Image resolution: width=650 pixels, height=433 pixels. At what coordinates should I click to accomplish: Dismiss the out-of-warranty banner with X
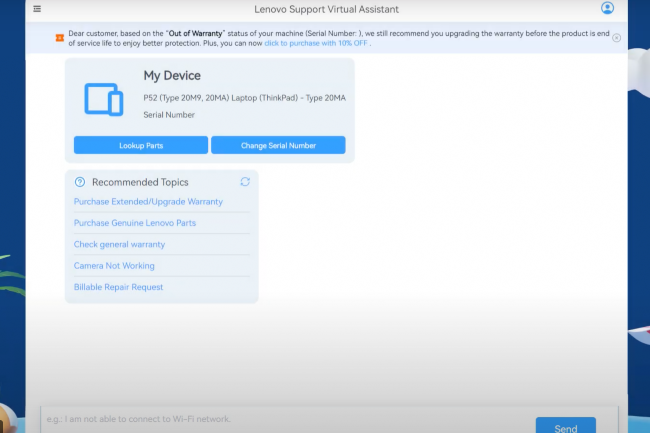[x=616, y=38]
